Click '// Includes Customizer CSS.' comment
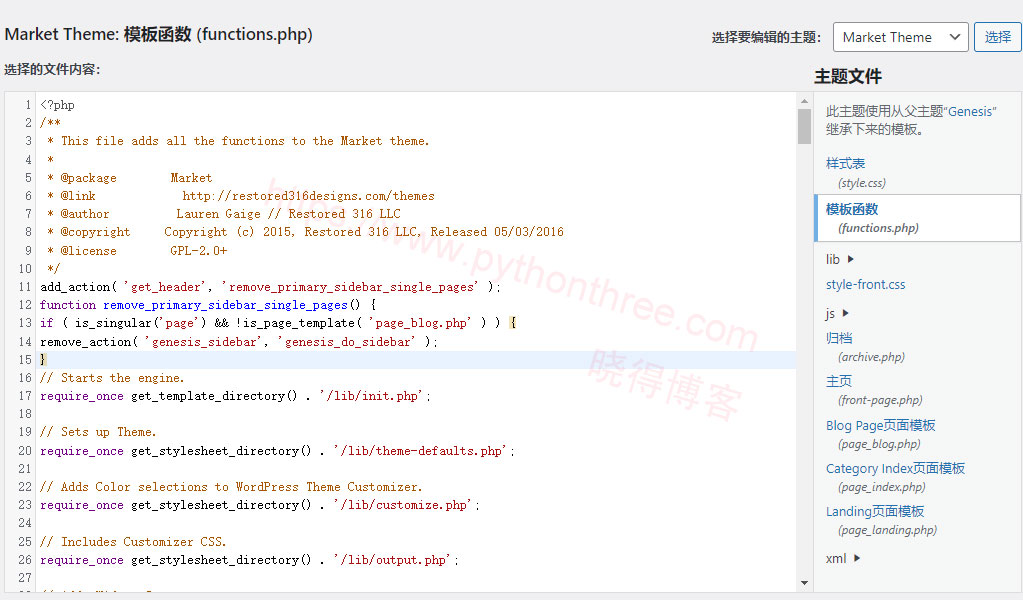Viewport: 1023px width, 600px height. click(133, 541)
